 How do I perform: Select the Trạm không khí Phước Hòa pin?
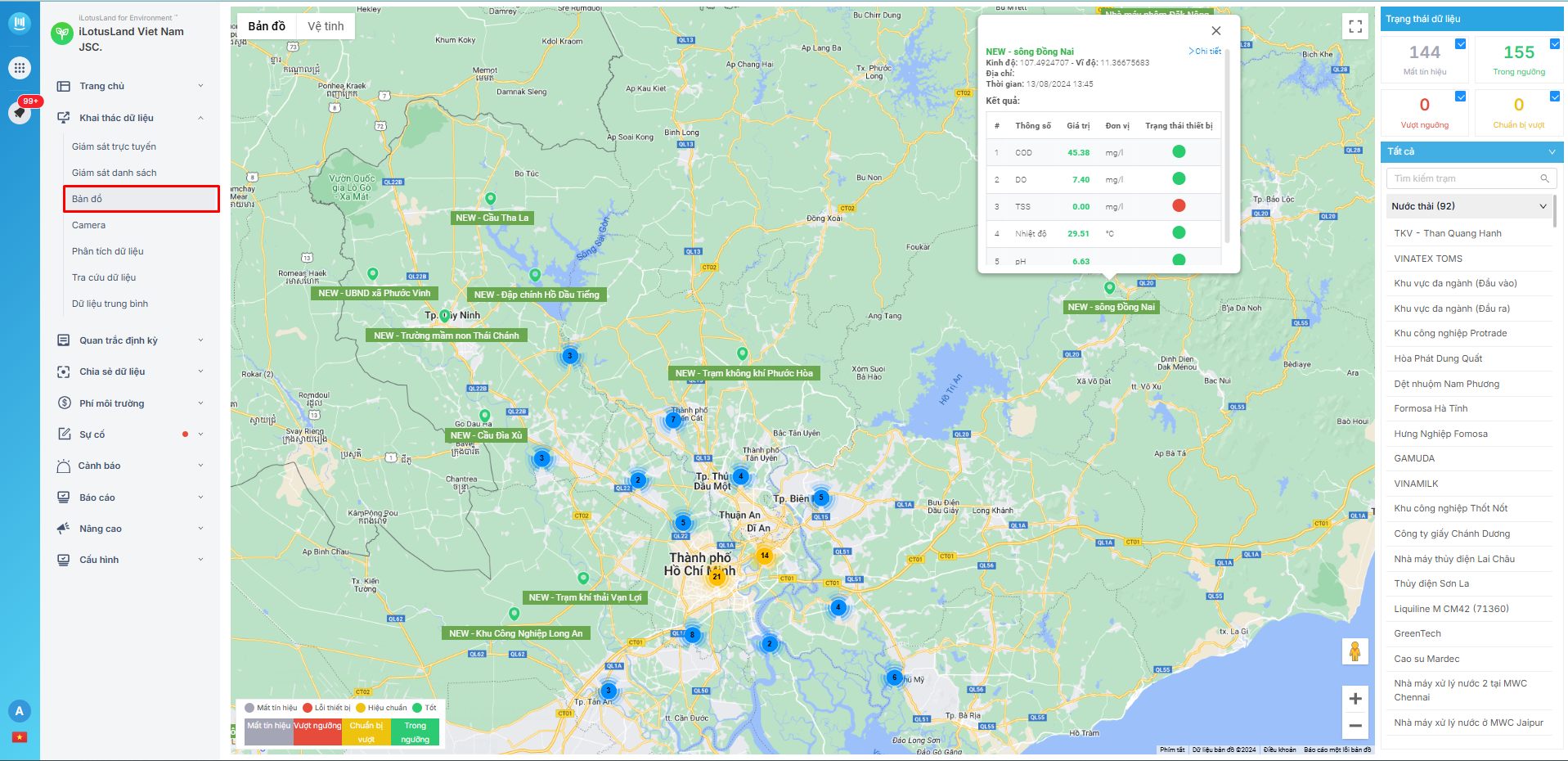743,353
